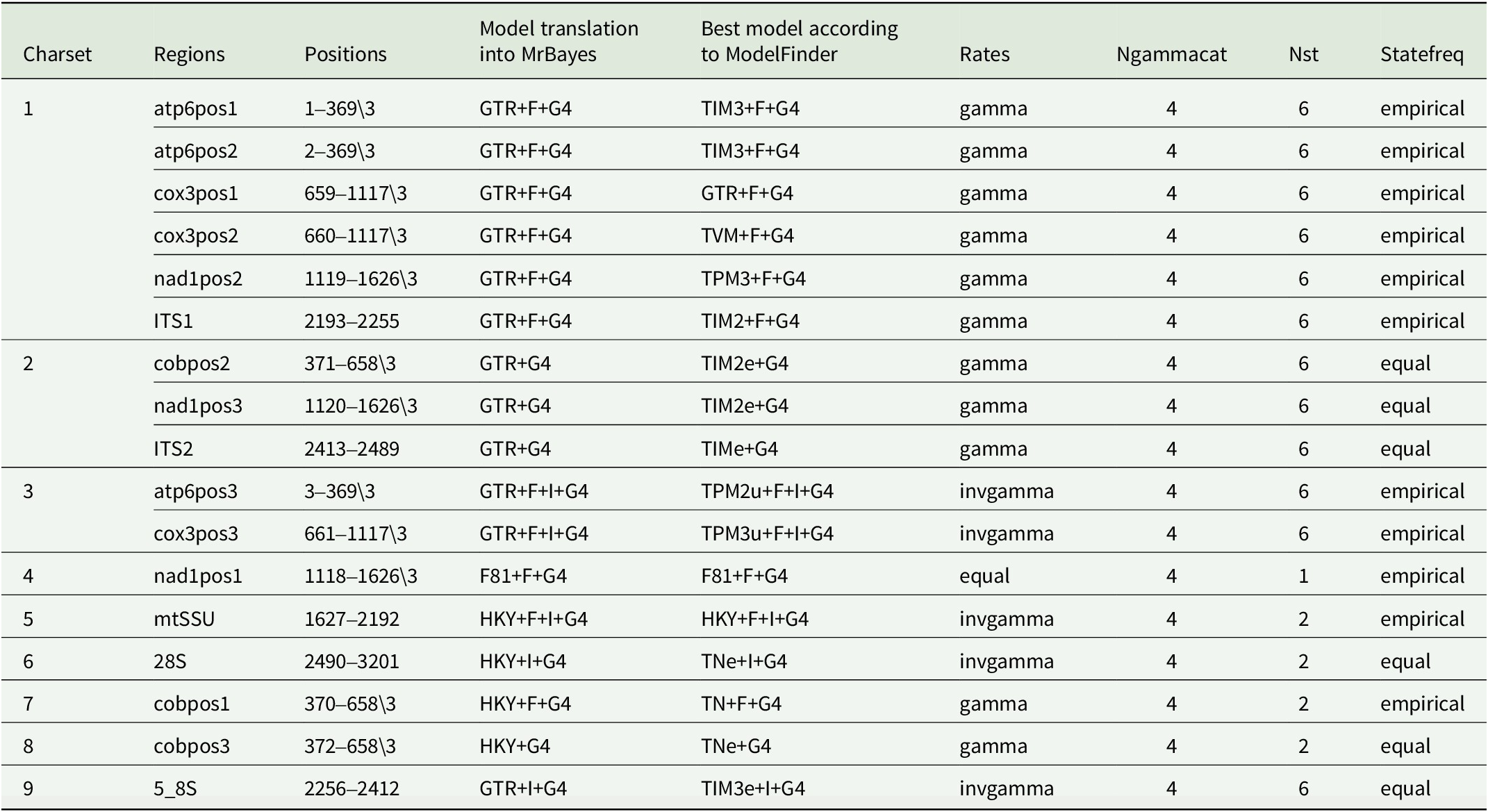Select the Positions column header
The height and width of the screenshot is (812, 1488).
pyautogui.click(x=345, y=54)
